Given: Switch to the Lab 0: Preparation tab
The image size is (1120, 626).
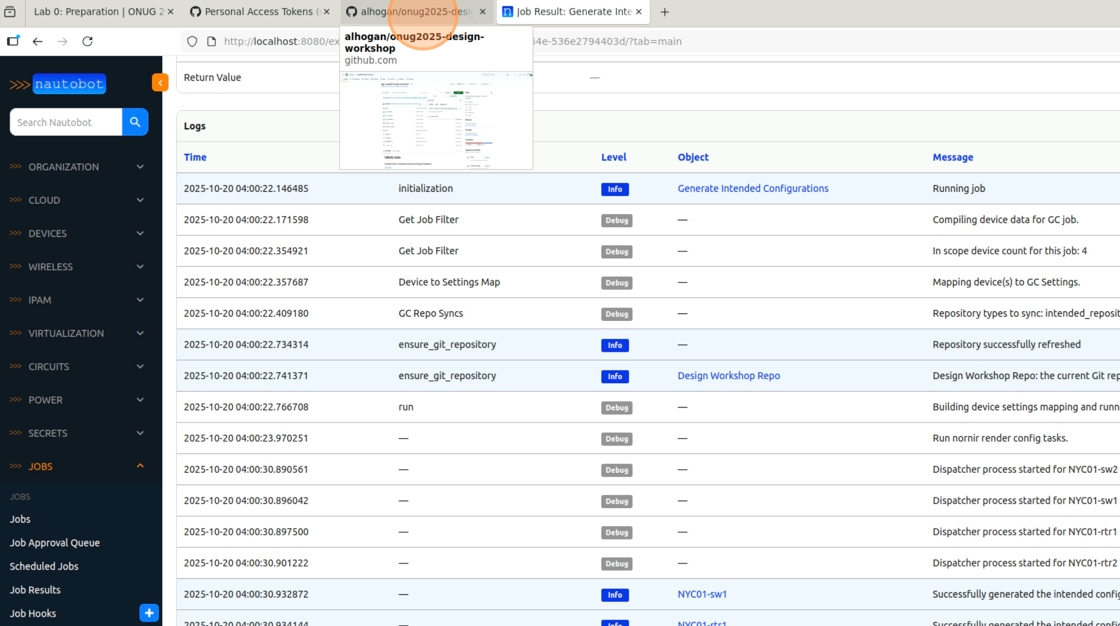Looking at the screenshot, I should pos(98,12).
